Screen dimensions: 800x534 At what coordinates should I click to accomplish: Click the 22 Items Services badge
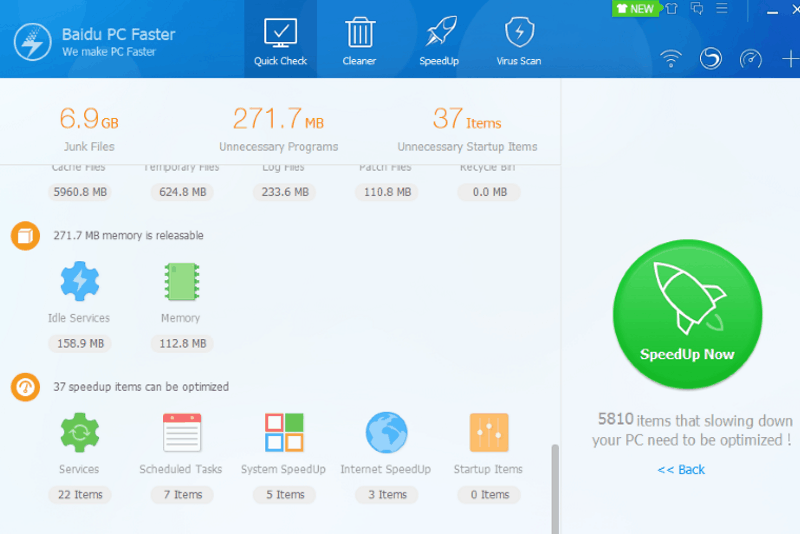[x=80, y=494]
